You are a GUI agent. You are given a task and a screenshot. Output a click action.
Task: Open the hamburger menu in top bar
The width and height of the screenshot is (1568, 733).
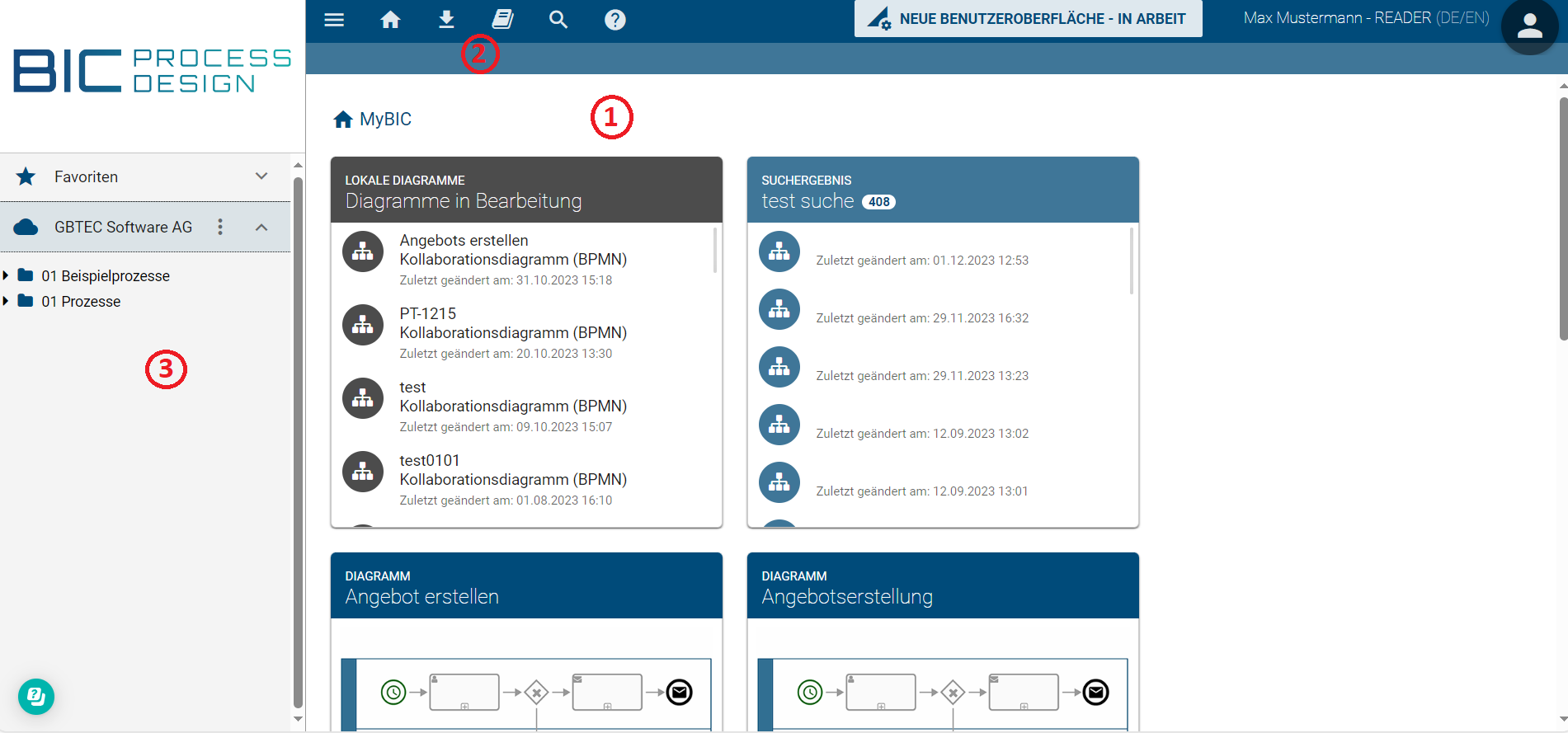(334, 20)
